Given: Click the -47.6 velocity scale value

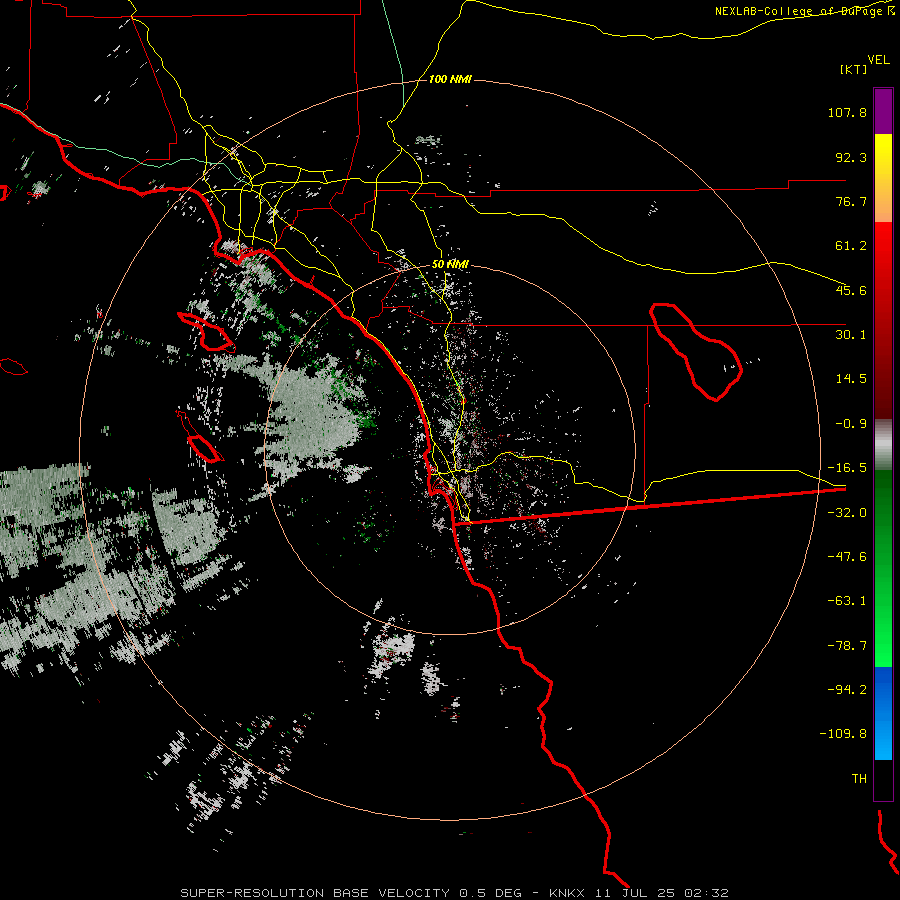Looking at the screenshot, I should [x=847, y=557].
